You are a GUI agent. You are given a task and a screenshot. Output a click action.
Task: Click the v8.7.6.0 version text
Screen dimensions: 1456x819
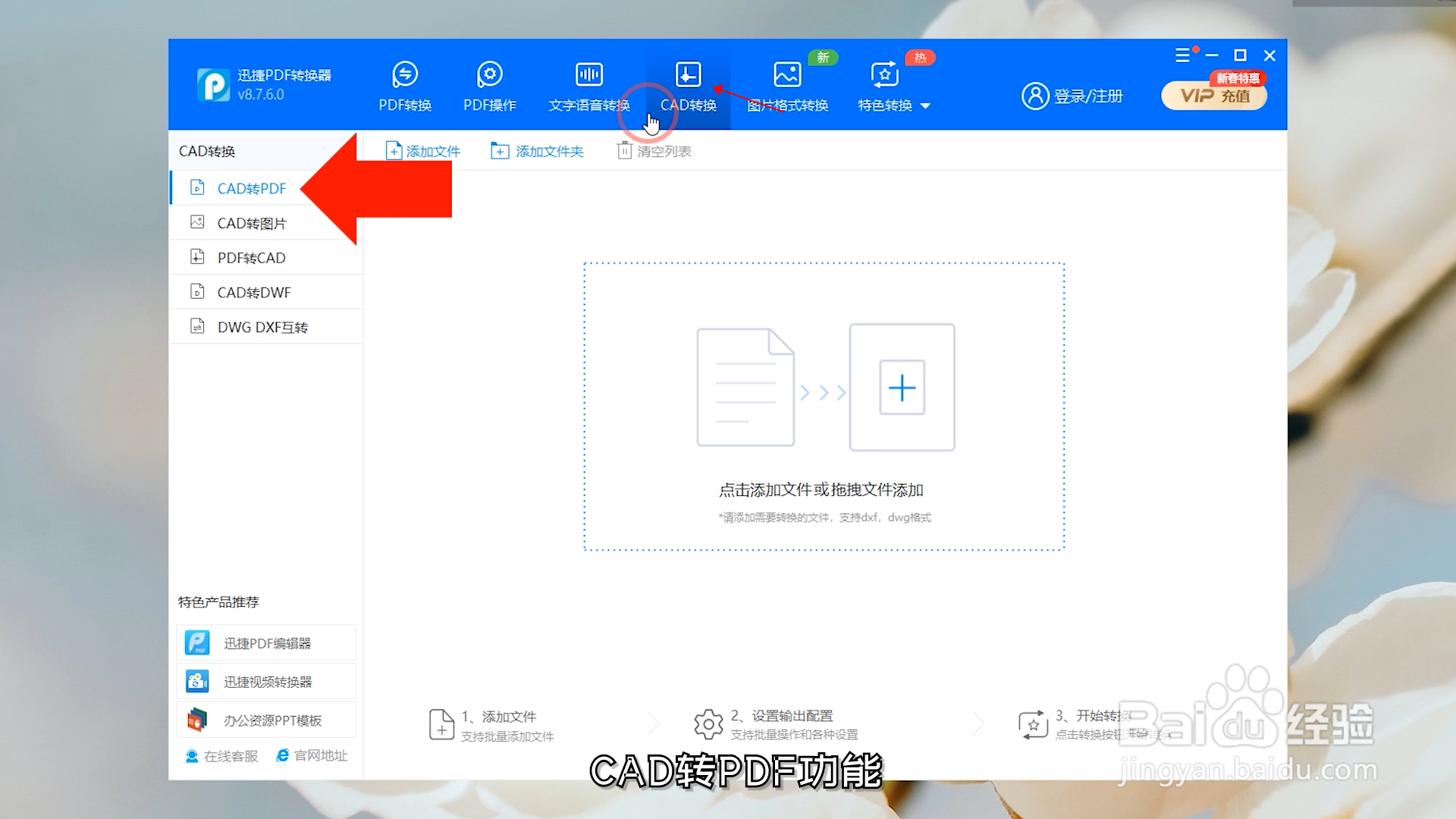[x=261, y=95]
